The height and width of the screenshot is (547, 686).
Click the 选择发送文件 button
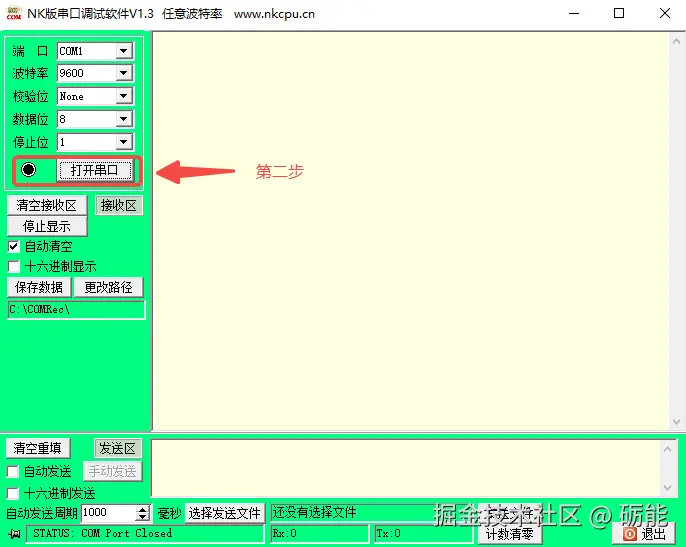[224, 513]
